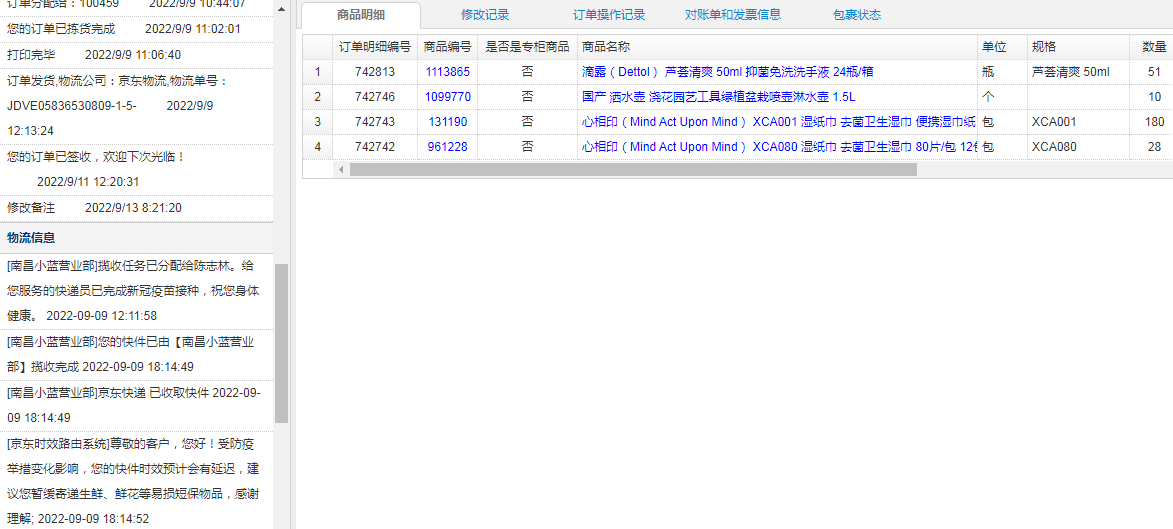Image resolution: width=1173 pixels, height=529 pixels.
Task: Click the table scrollbar's left arrow
Action: click(341, 170)
